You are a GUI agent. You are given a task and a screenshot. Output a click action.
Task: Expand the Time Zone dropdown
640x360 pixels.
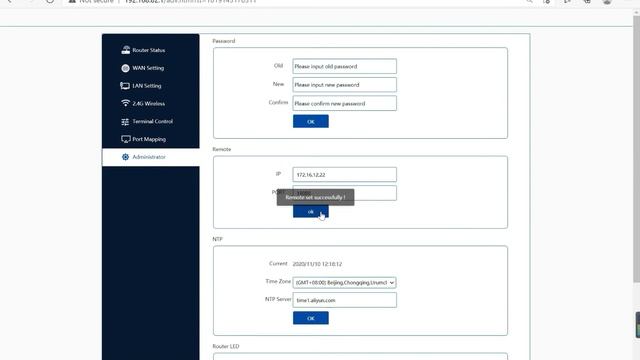344,282
